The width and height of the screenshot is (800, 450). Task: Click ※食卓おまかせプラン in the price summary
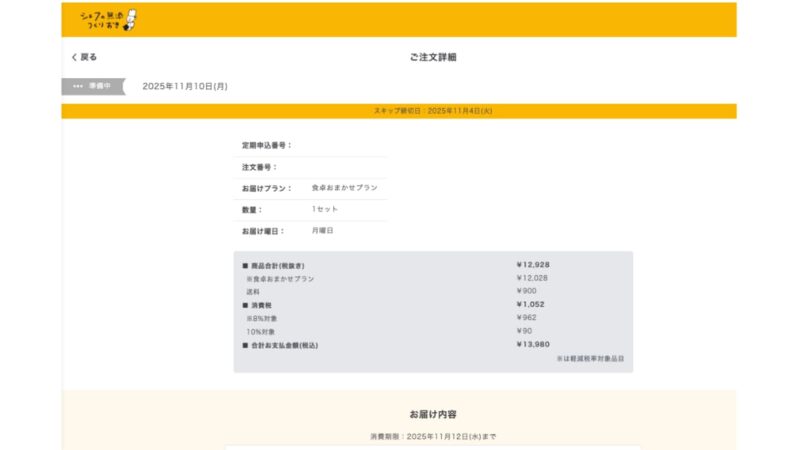click(280, 279)
